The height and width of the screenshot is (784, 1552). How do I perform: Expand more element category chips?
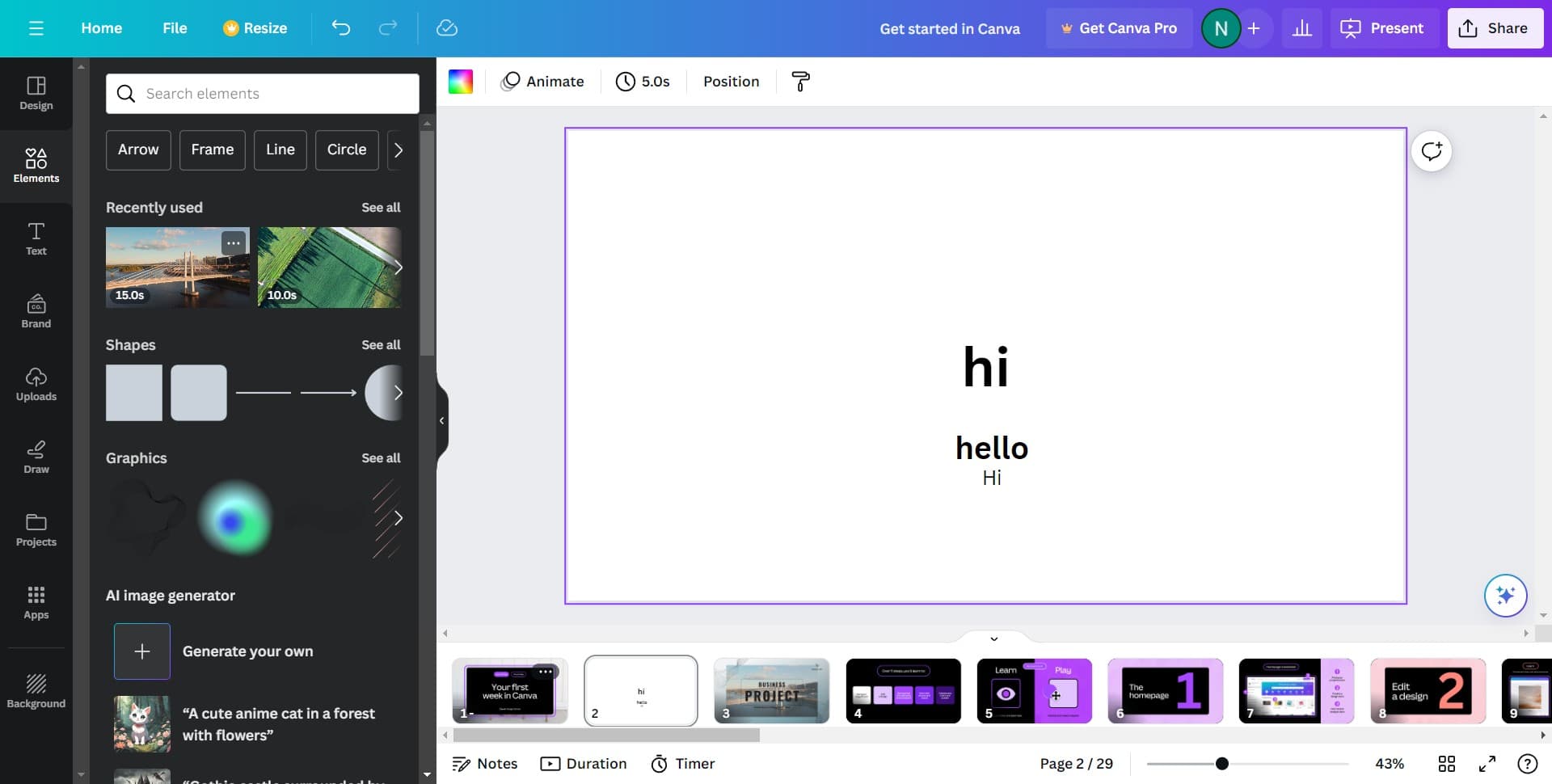click(x=398, y=150)
